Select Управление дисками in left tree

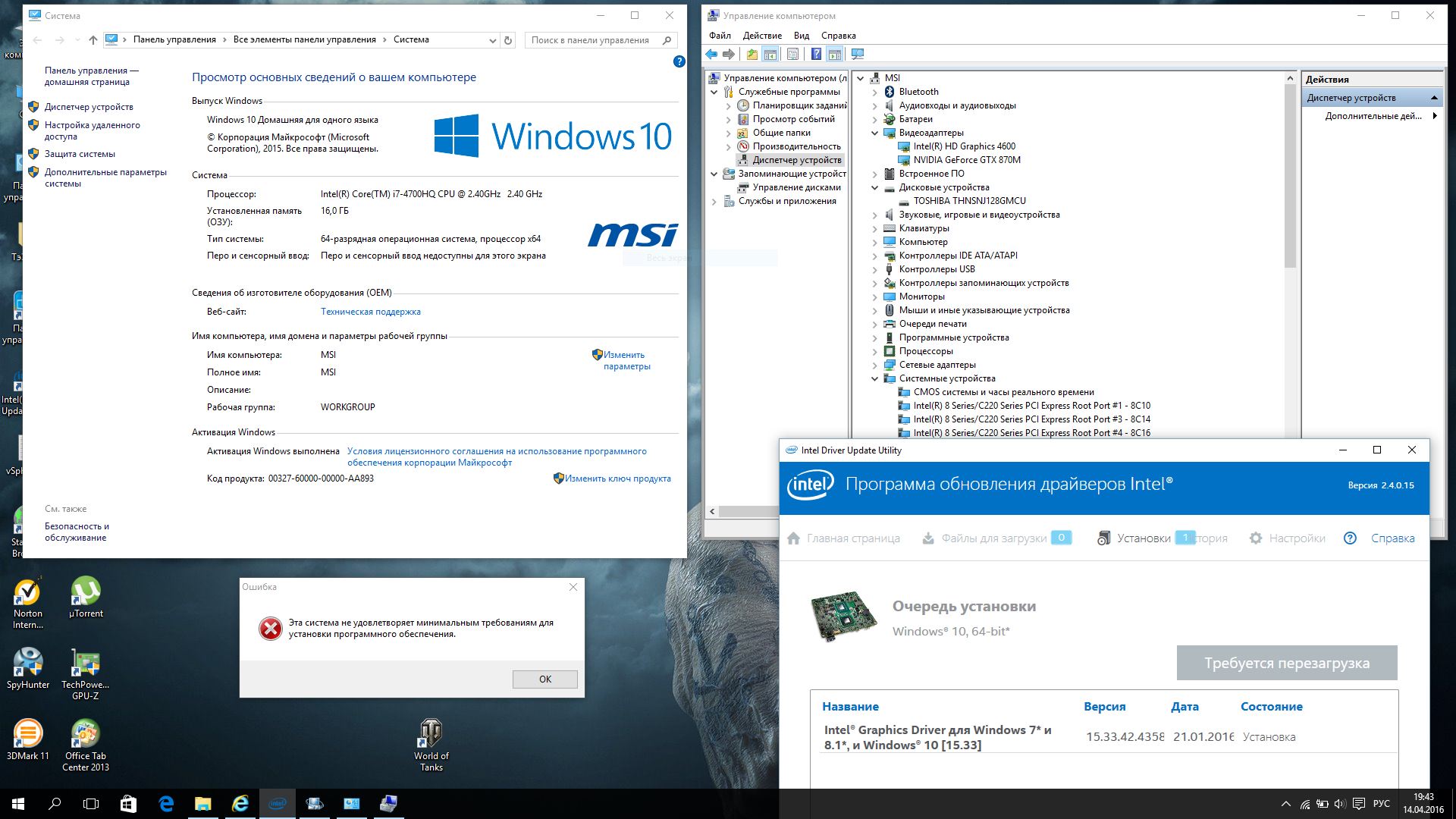[x=796, y=187]
